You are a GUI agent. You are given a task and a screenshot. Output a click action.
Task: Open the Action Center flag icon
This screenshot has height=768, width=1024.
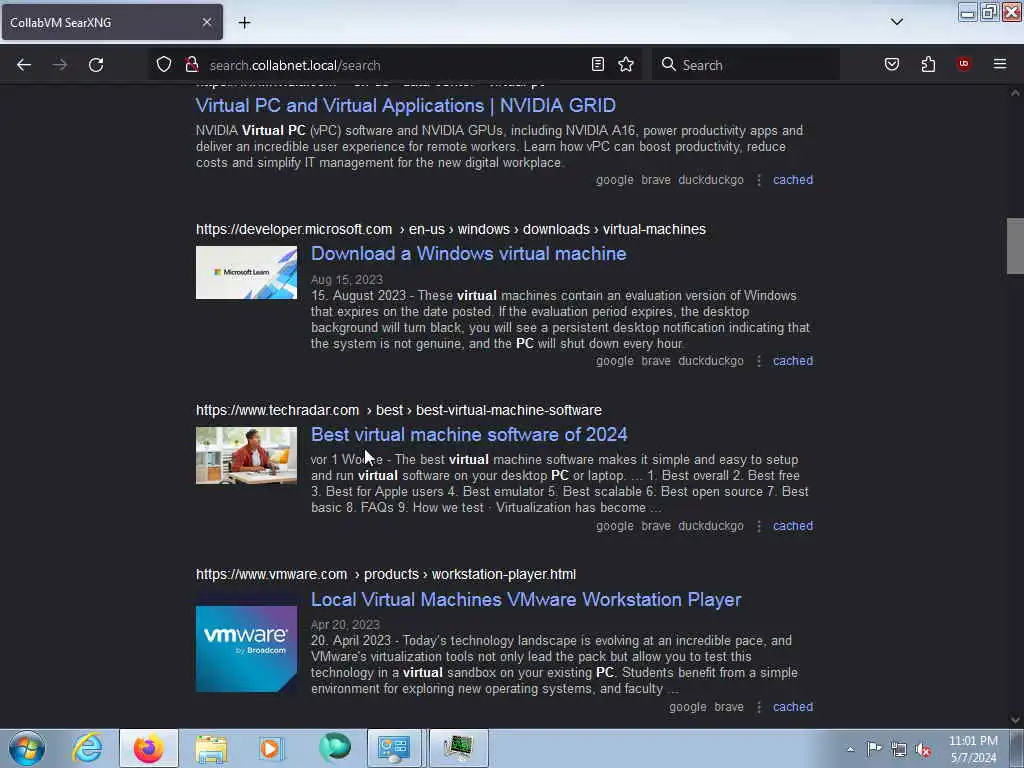(x=874, y=749)
